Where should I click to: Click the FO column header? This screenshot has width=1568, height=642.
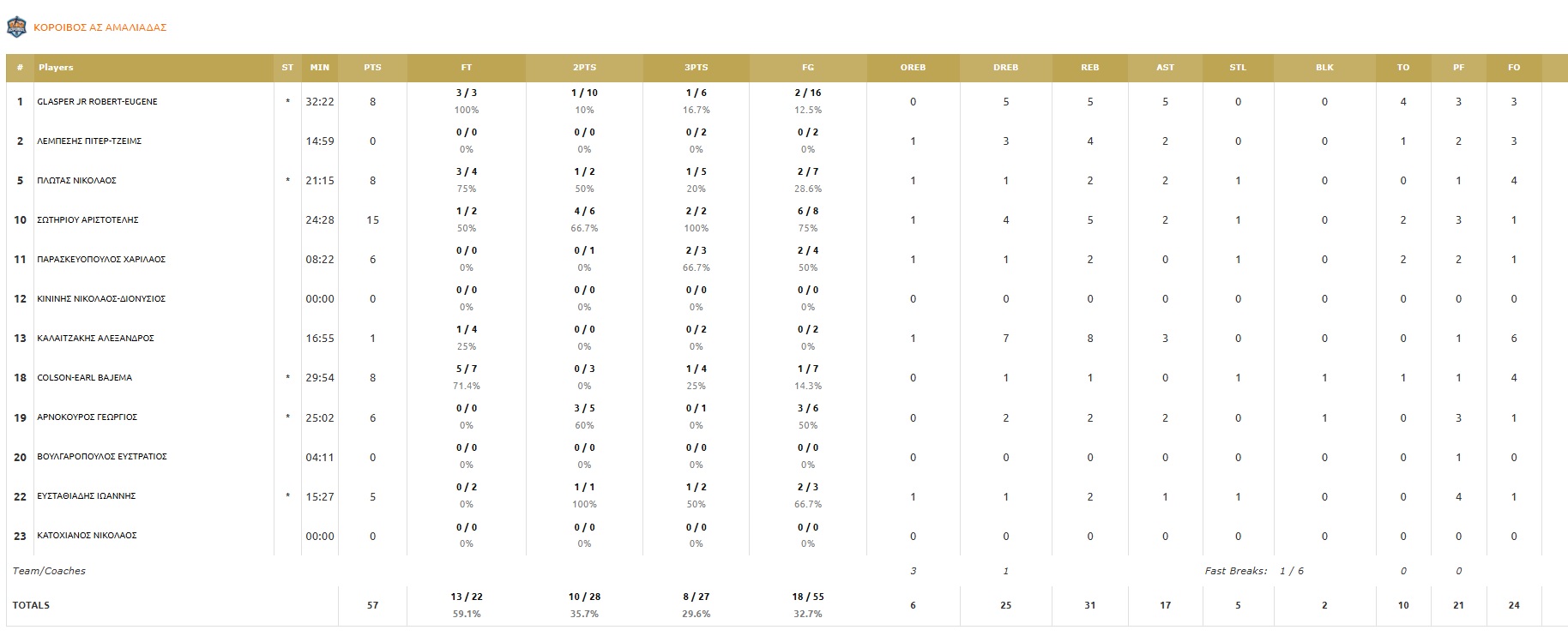[x=1513, y=68]
